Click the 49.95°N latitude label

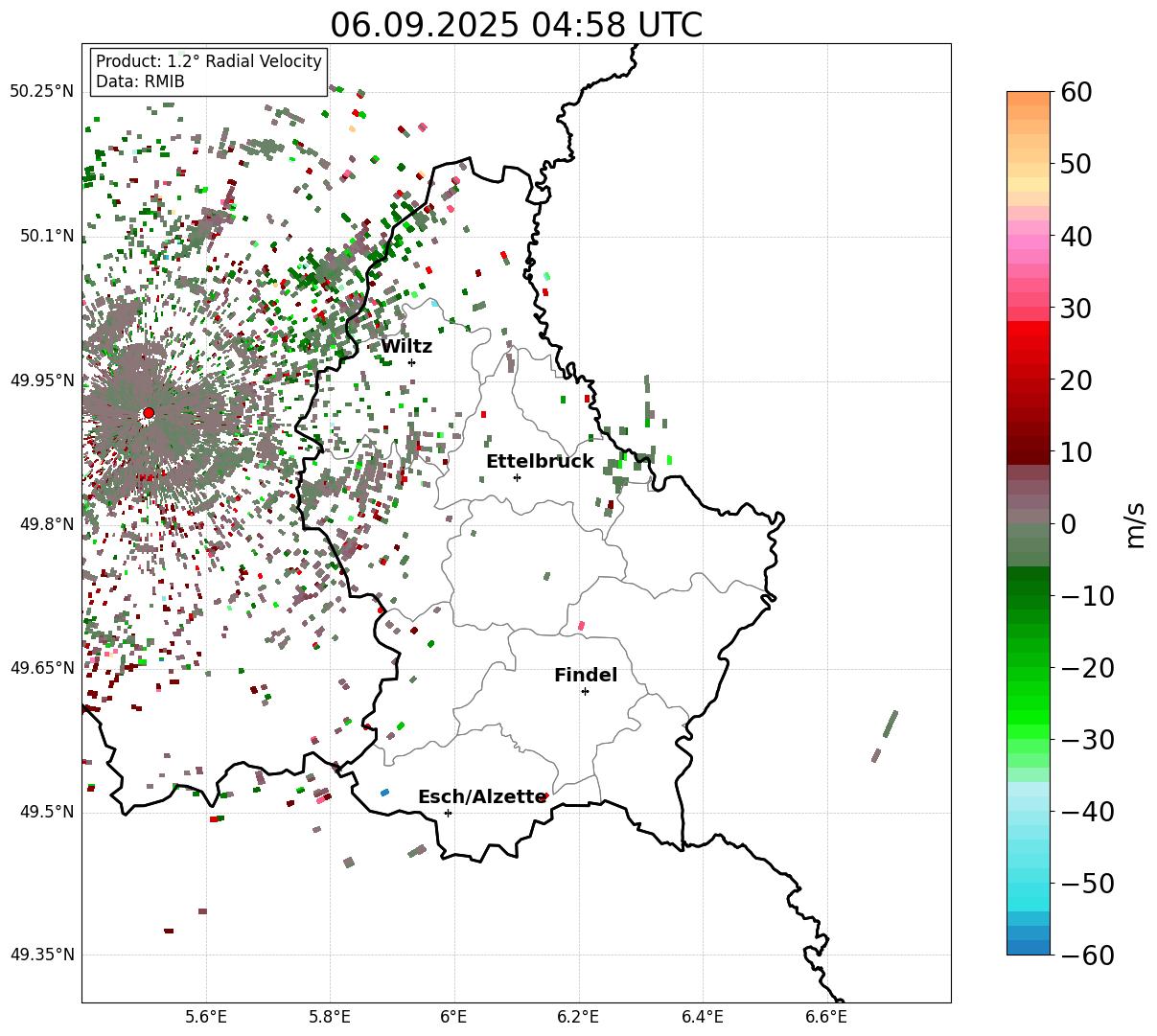[x=41, y=380]
